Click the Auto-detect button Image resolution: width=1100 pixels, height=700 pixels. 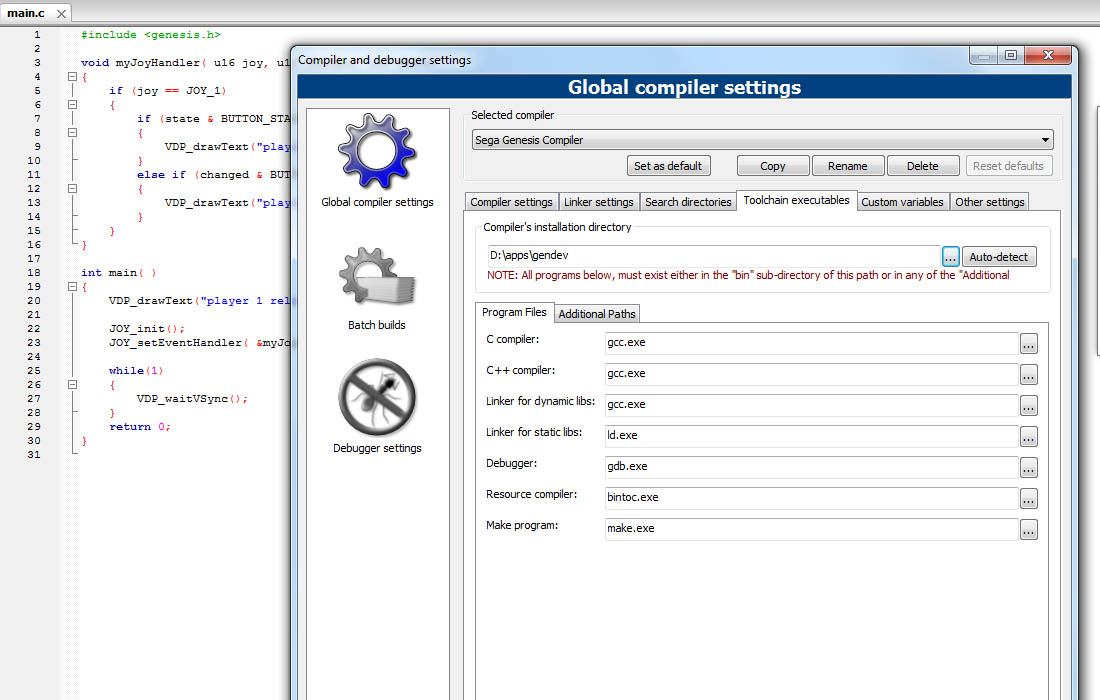[x=999, y=257]
